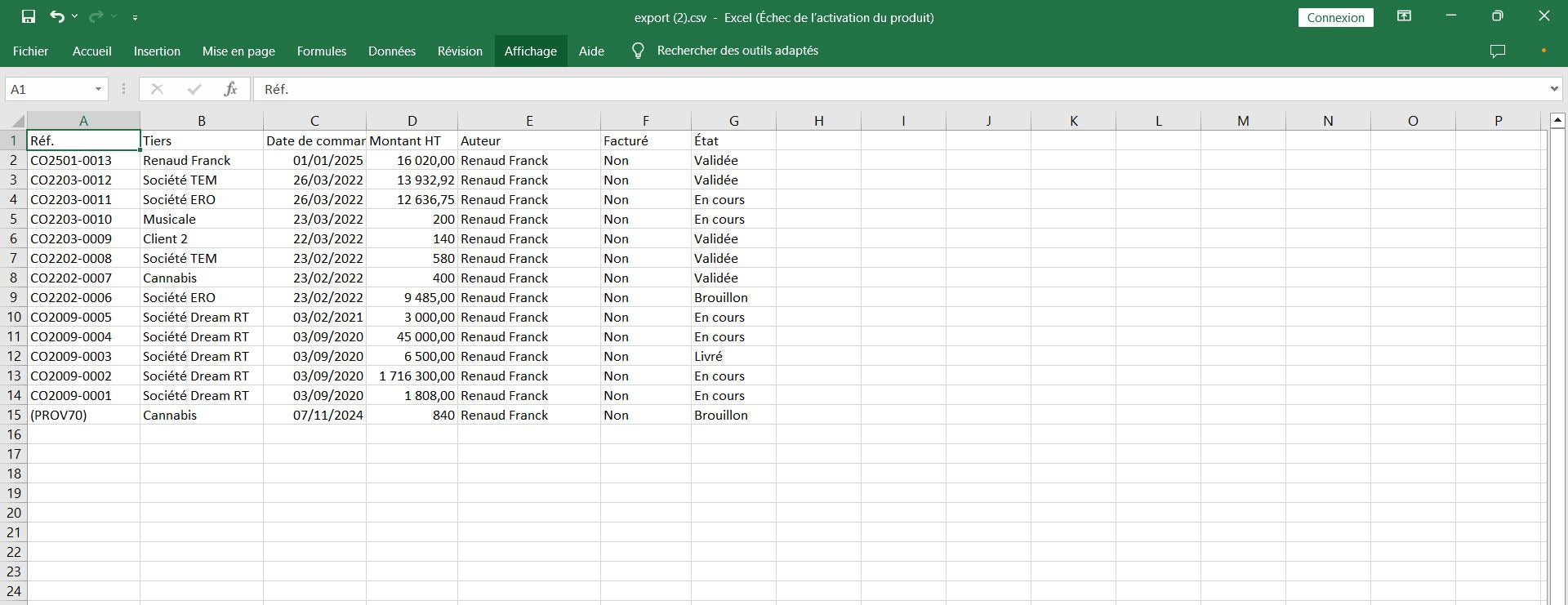This screenshot has width=1568, height=605.
Task: Switch to the Formules ribbon tab
Action: [x=321, y=51]
